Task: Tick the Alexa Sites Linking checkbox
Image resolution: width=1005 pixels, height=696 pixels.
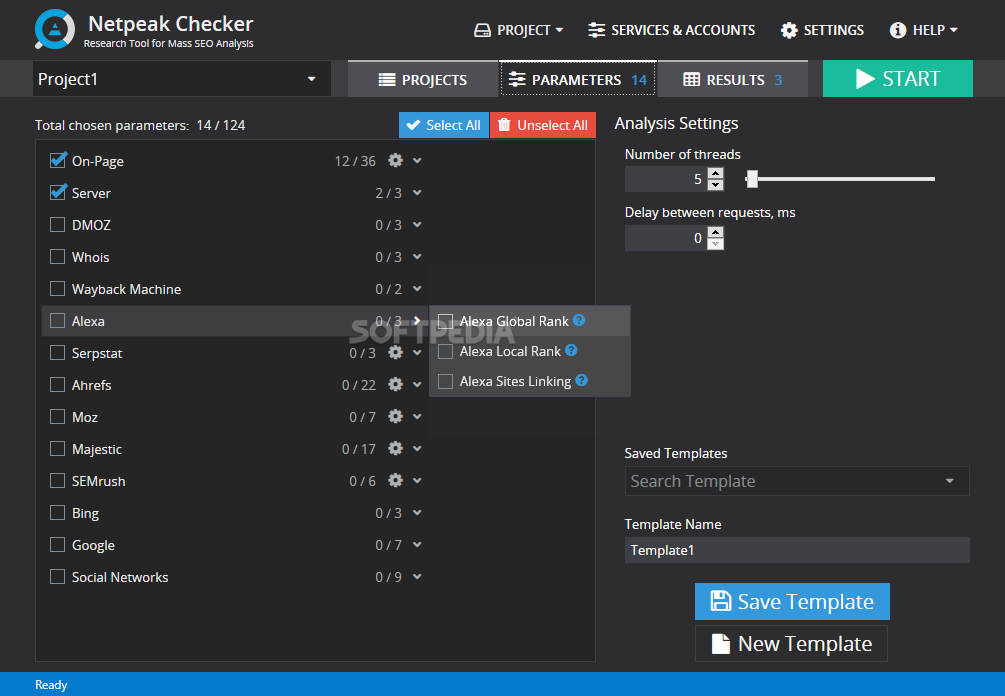Action: coord(445,381)
